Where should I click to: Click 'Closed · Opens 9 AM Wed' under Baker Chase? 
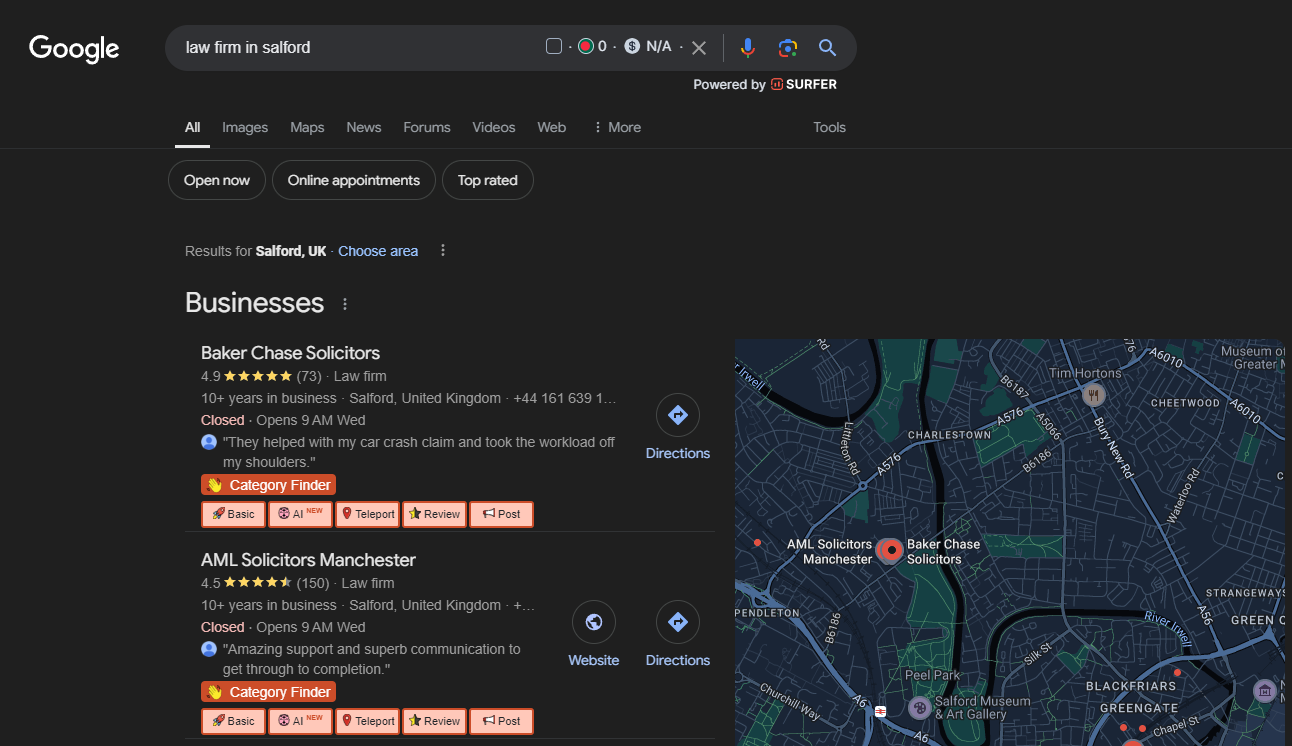pyautogui.click(x=283, y=420)
